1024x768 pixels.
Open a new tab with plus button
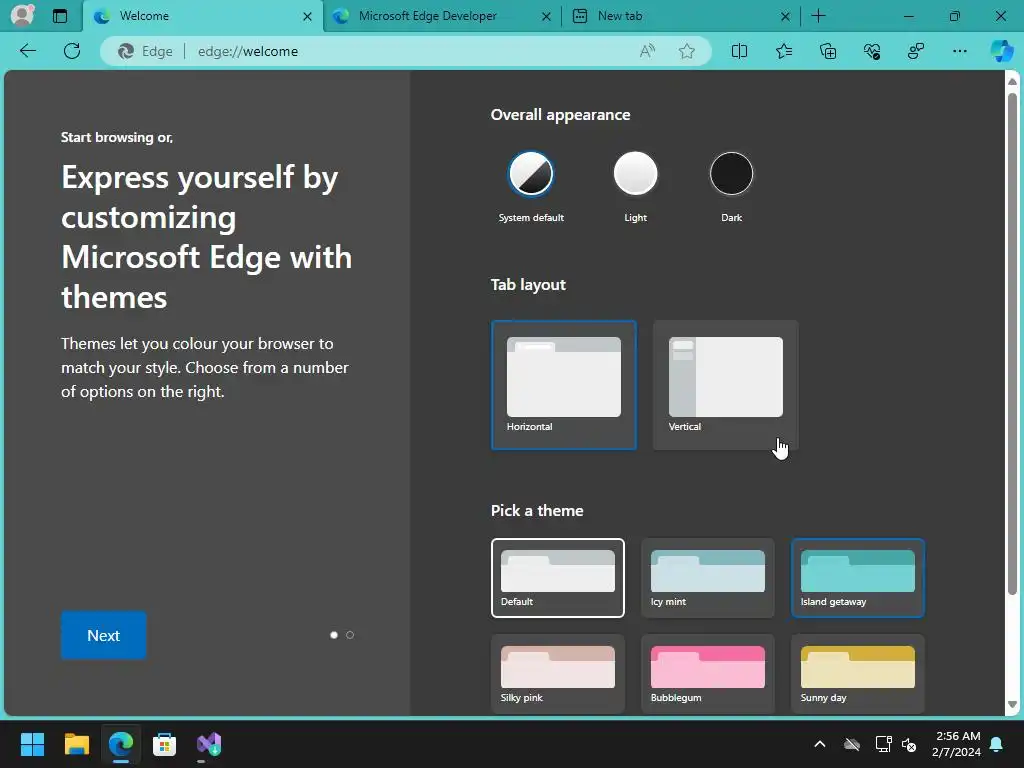click(x=818, y=16)
